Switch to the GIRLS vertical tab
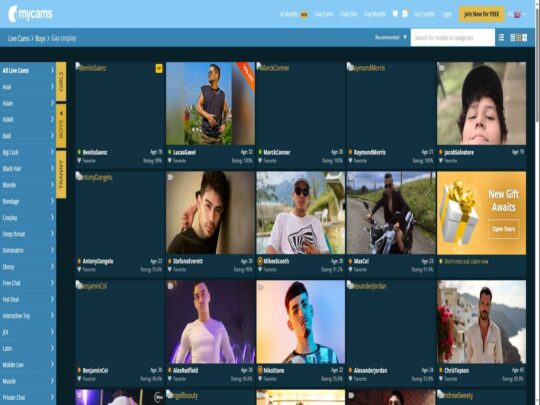Screen dimensions: 540x405 61,81
